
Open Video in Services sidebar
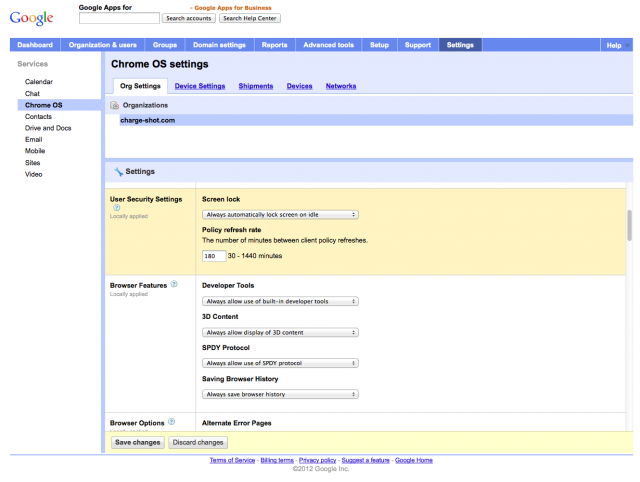click(x=33, y=174)
